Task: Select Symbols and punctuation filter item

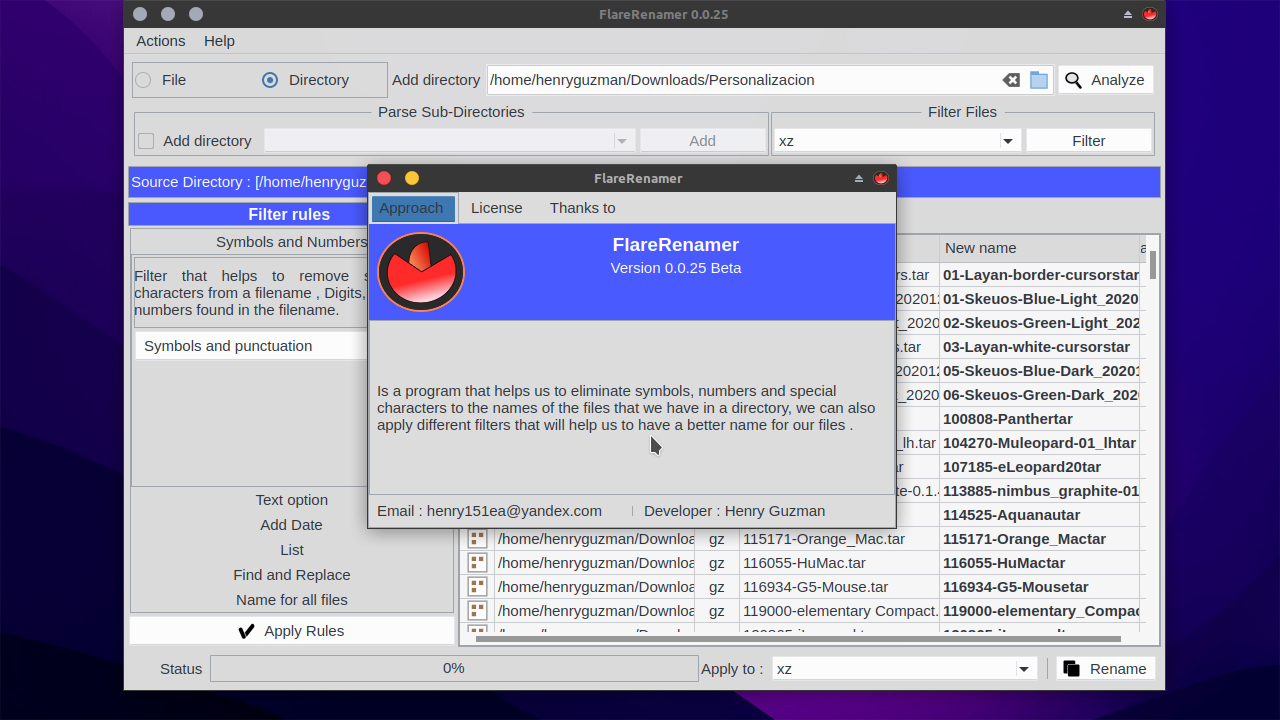Action: pos(251,346)
